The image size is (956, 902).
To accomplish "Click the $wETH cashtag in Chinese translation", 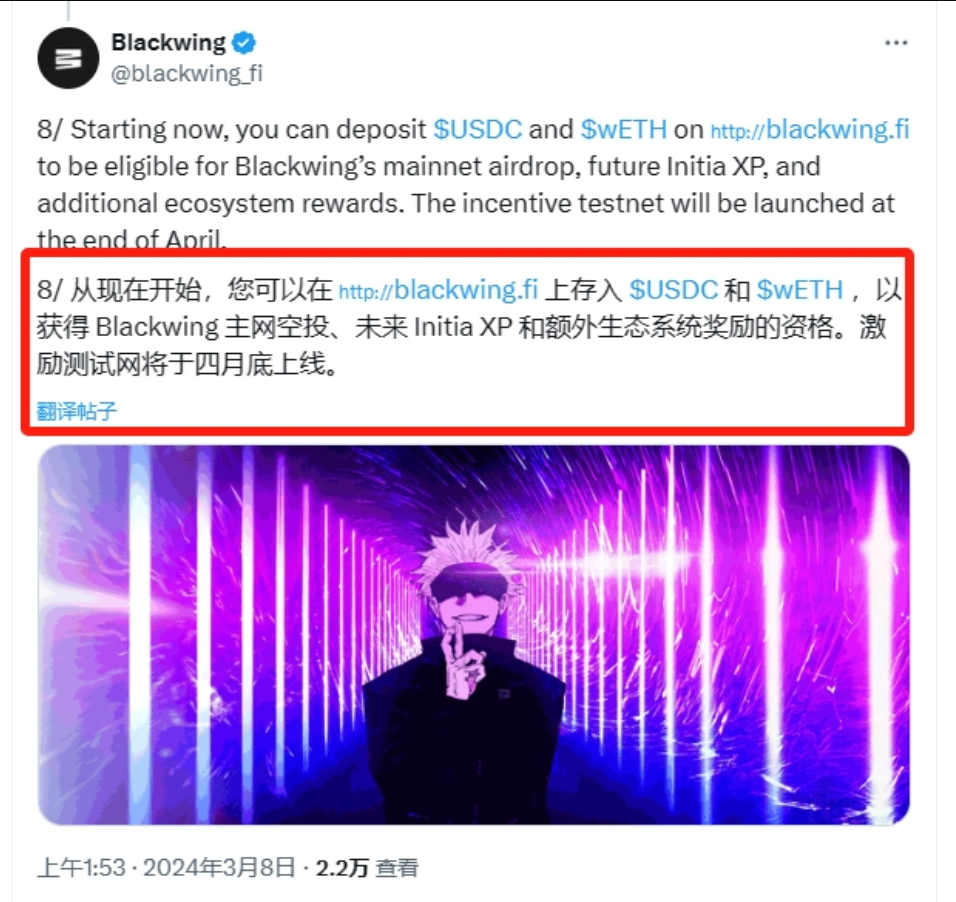I will [799, 290].
